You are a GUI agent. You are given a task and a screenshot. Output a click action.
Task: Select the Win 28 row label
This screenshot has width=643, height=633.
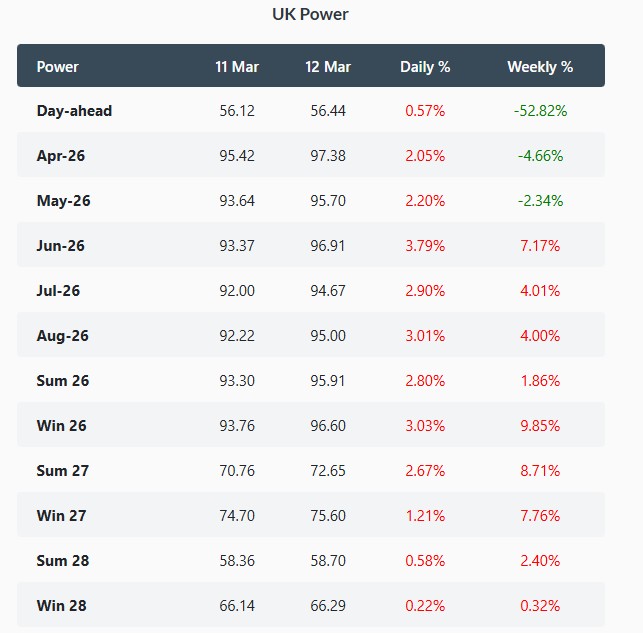[x=62, y=606]
